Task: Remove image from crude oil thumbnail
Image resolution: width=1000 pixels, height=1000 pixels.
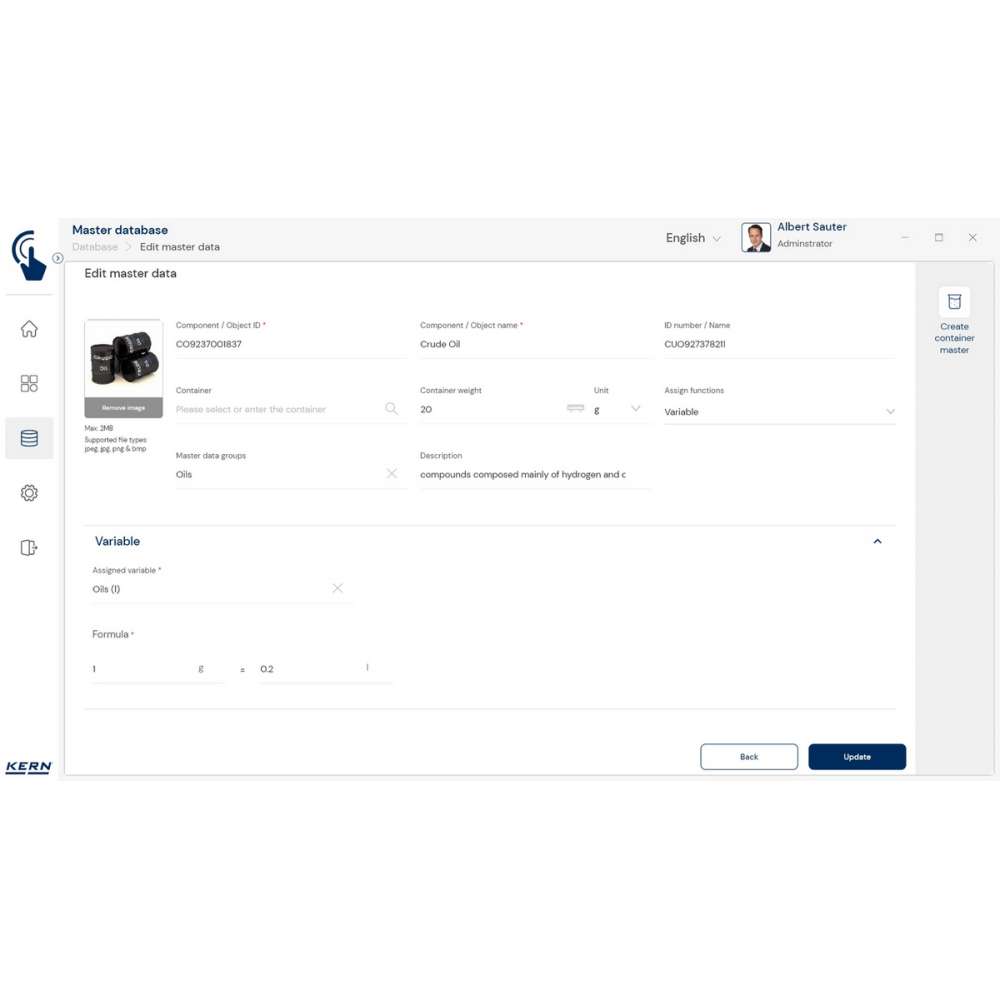Action: (123, 408)
